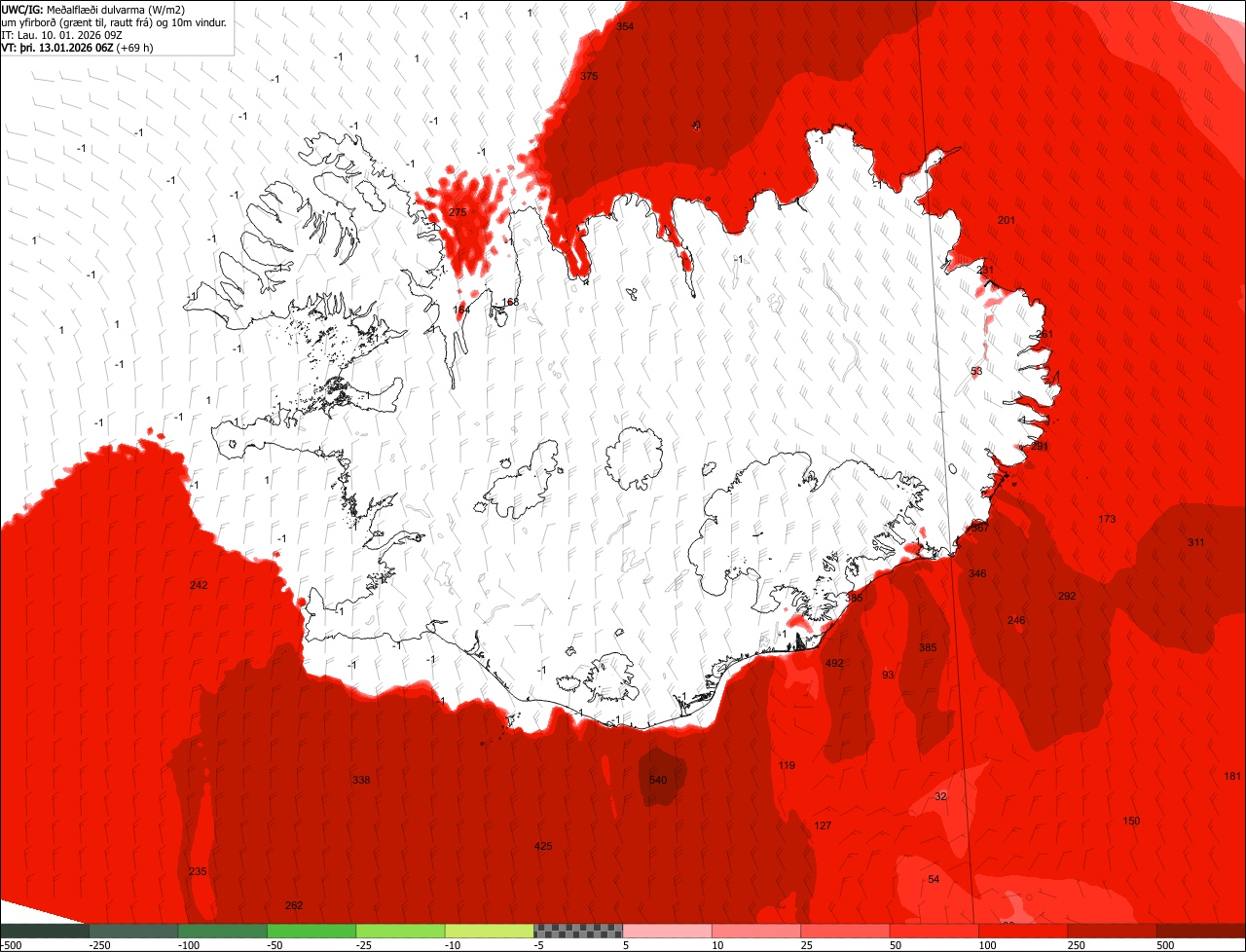Click the 262 value near the bottom-left legend

(x=294, y=905)
